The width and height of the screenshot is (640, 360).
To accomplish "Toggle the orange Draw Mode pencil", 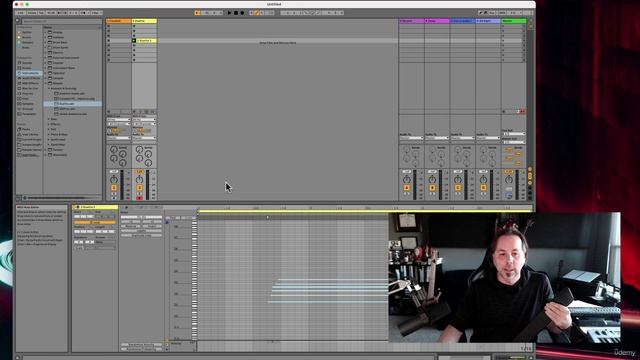I will (256, 13).
